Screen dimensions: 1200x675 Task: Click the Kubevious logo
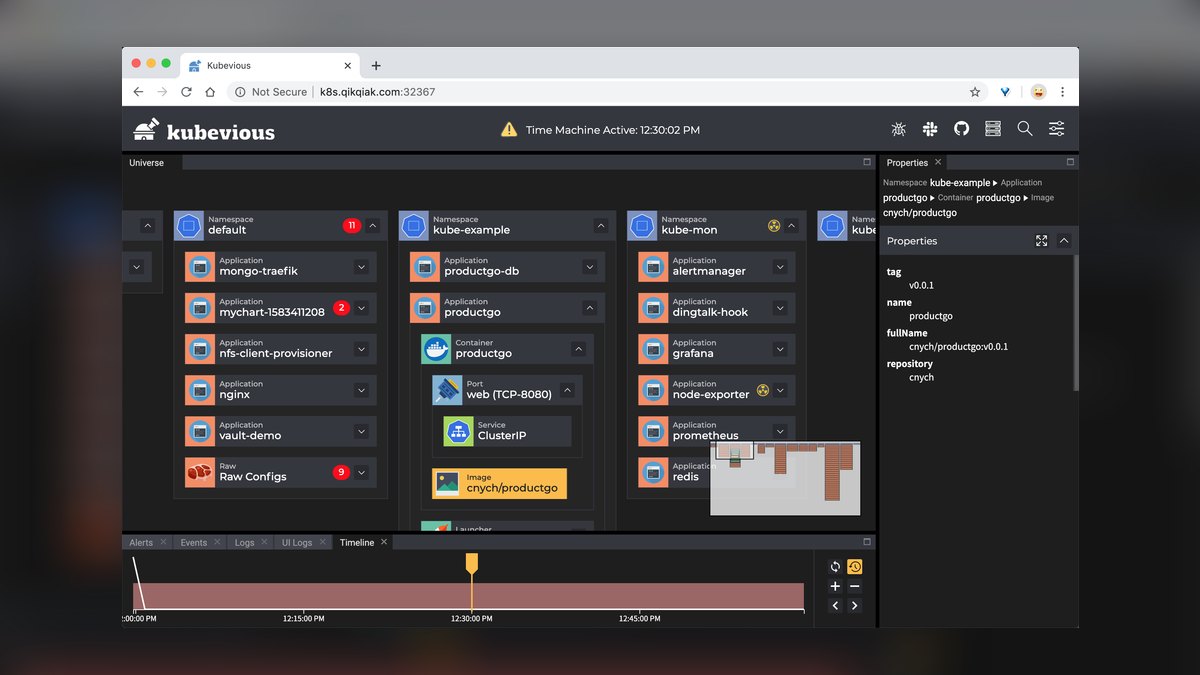pos(204,131)
